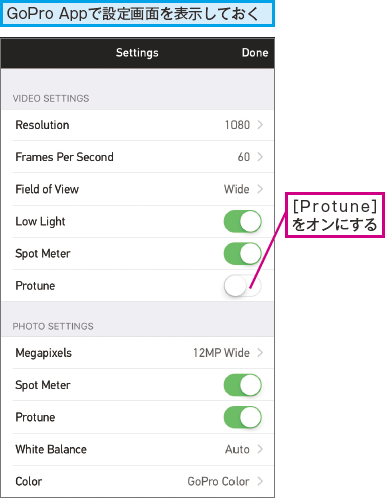385x498 pixels.
Task: Turn off video Spot Meter switch
Action: (242, 254)
